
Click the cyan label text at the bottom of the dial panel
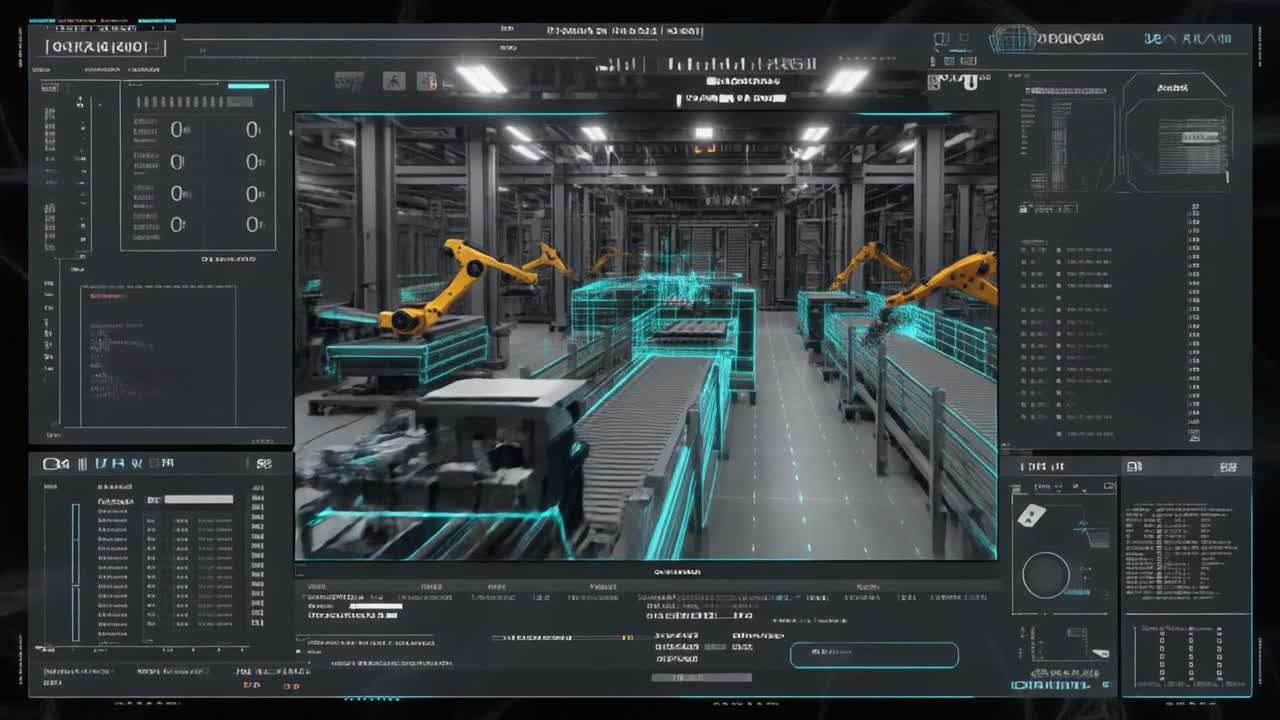point(1050,685)
